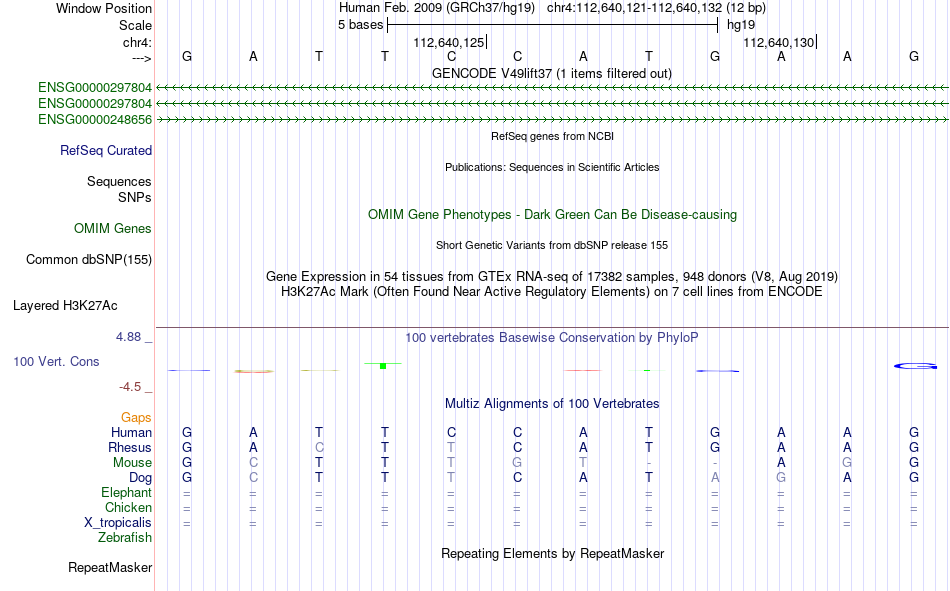The image size is (950, 591).
Task: Click the Chicken species label
Action: [128, 507]
